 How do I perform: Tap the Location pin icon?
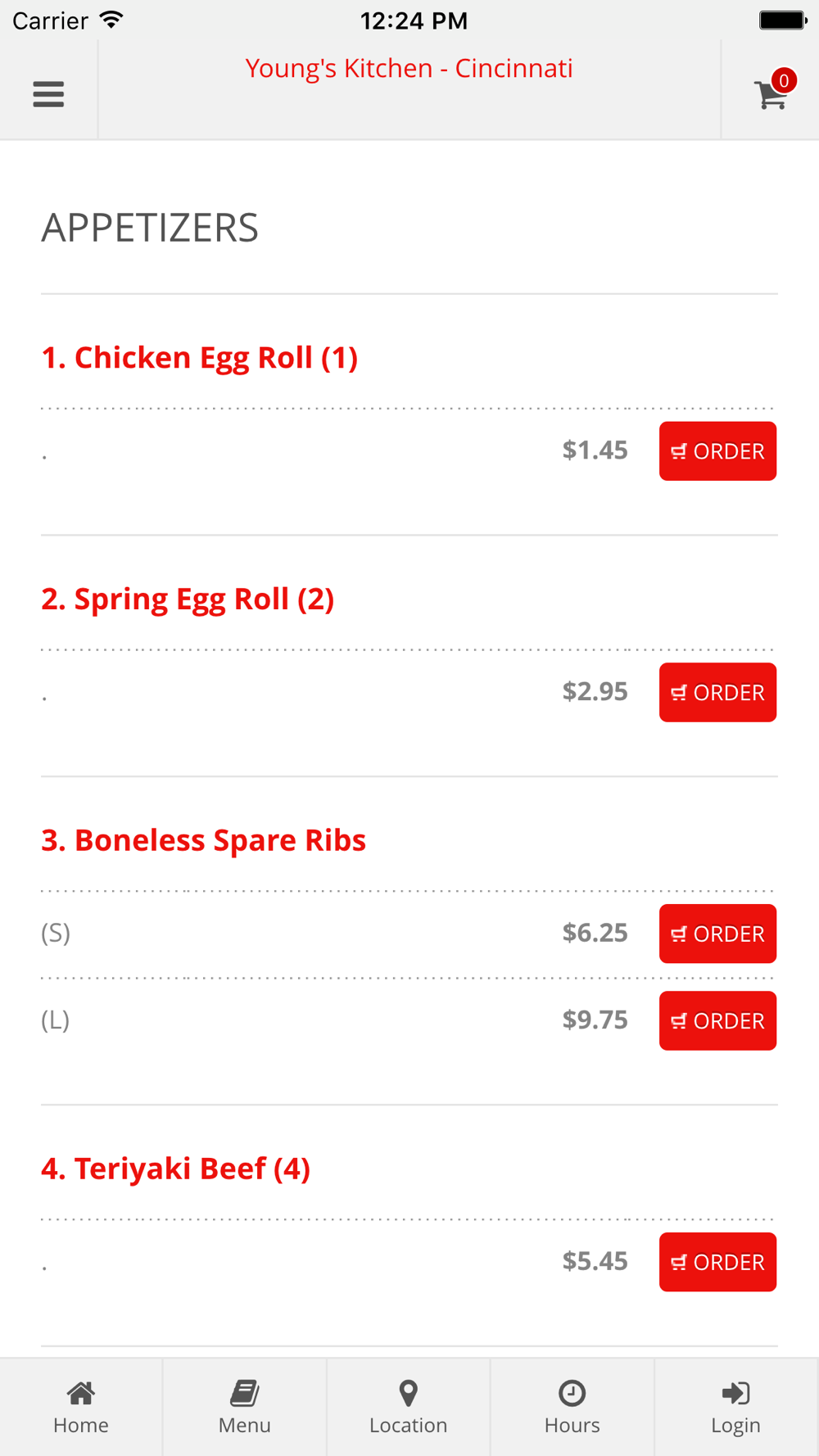coord(408,1393)
